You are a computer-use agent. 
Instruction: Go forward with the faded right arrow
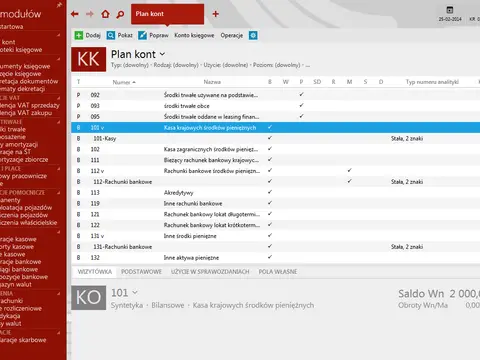(90, 14)
